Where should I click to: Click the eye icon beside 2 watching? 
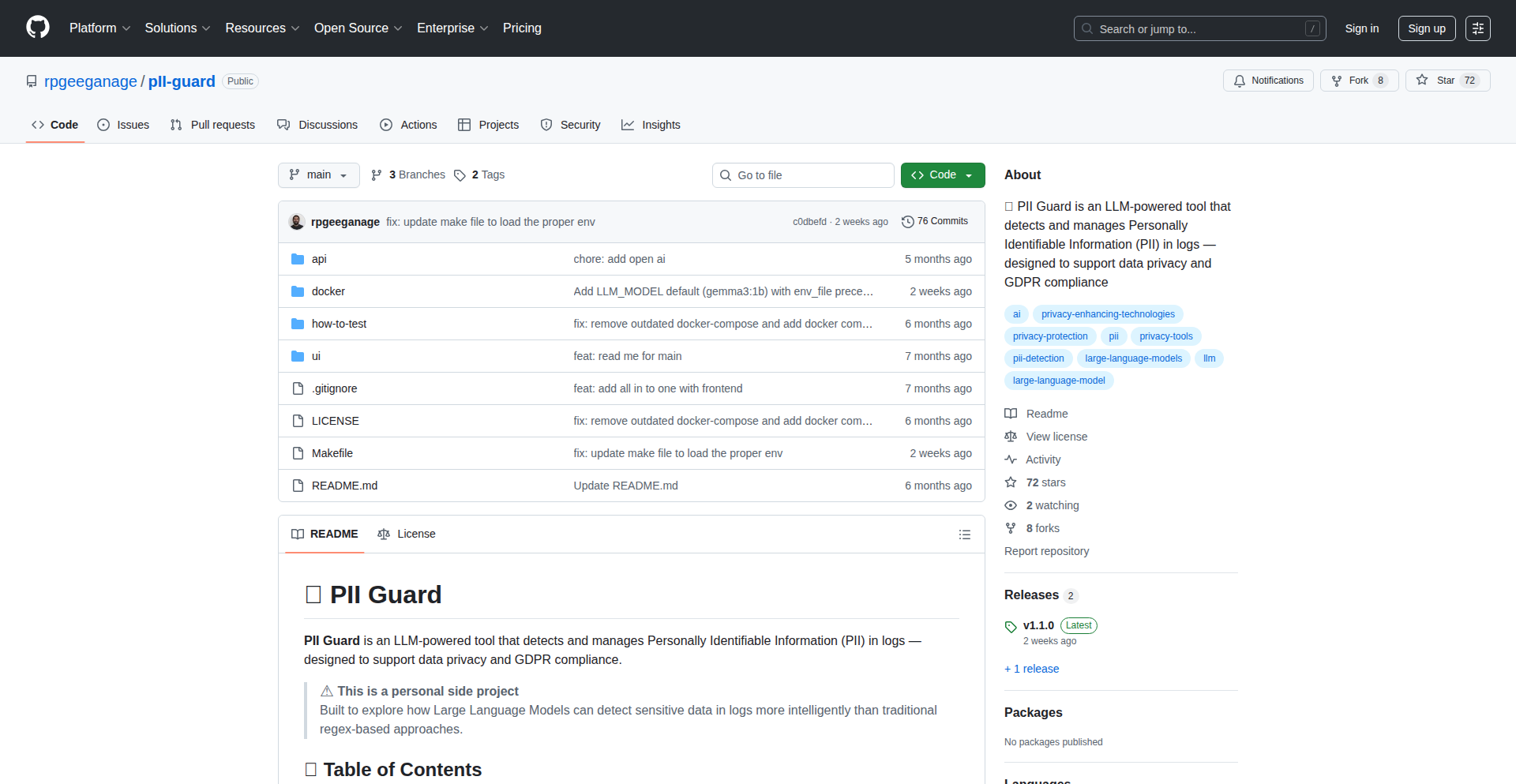[1011, 505]
